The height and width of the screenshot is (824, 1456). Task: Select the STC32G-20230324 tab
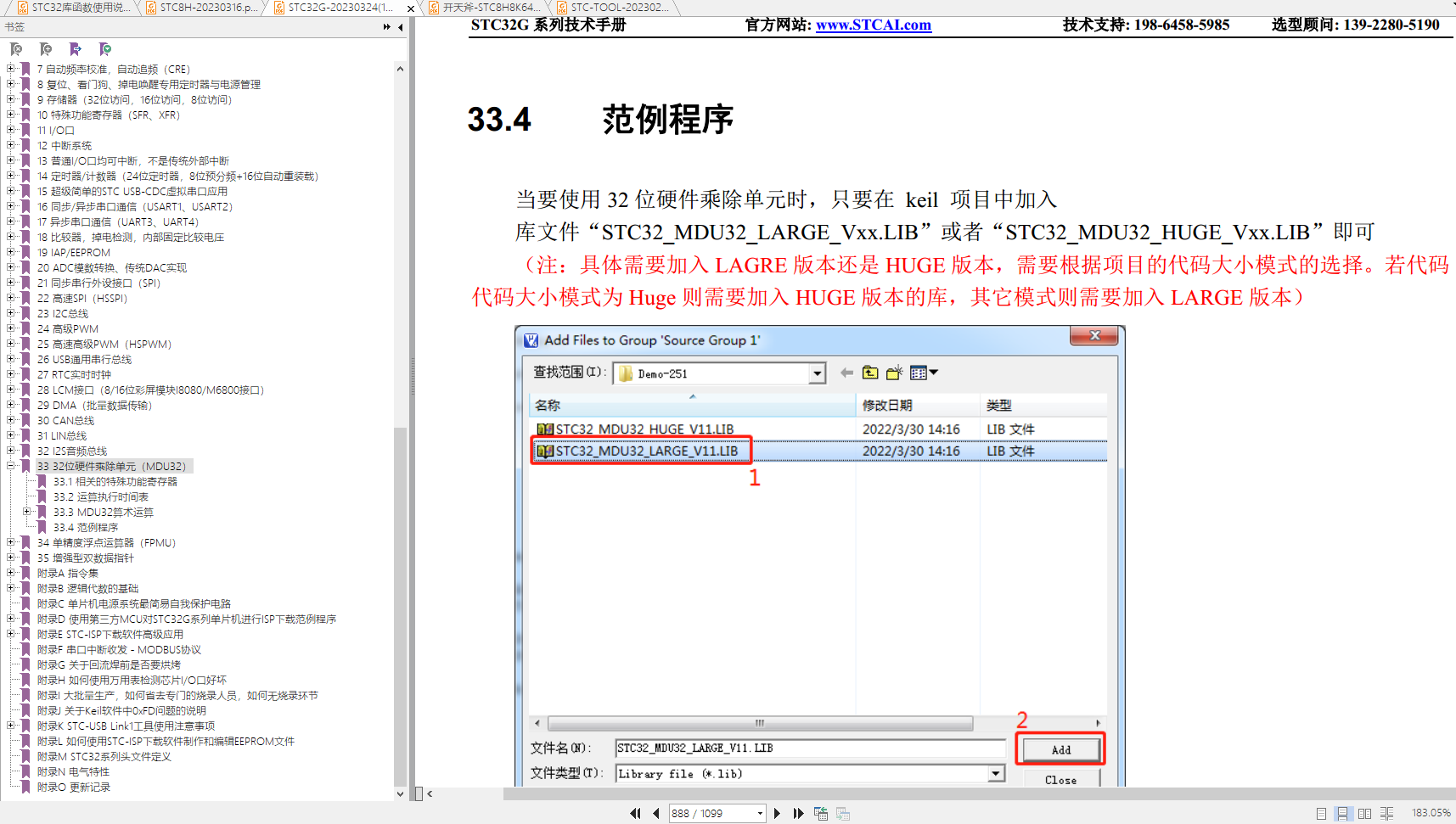point(340,8)
